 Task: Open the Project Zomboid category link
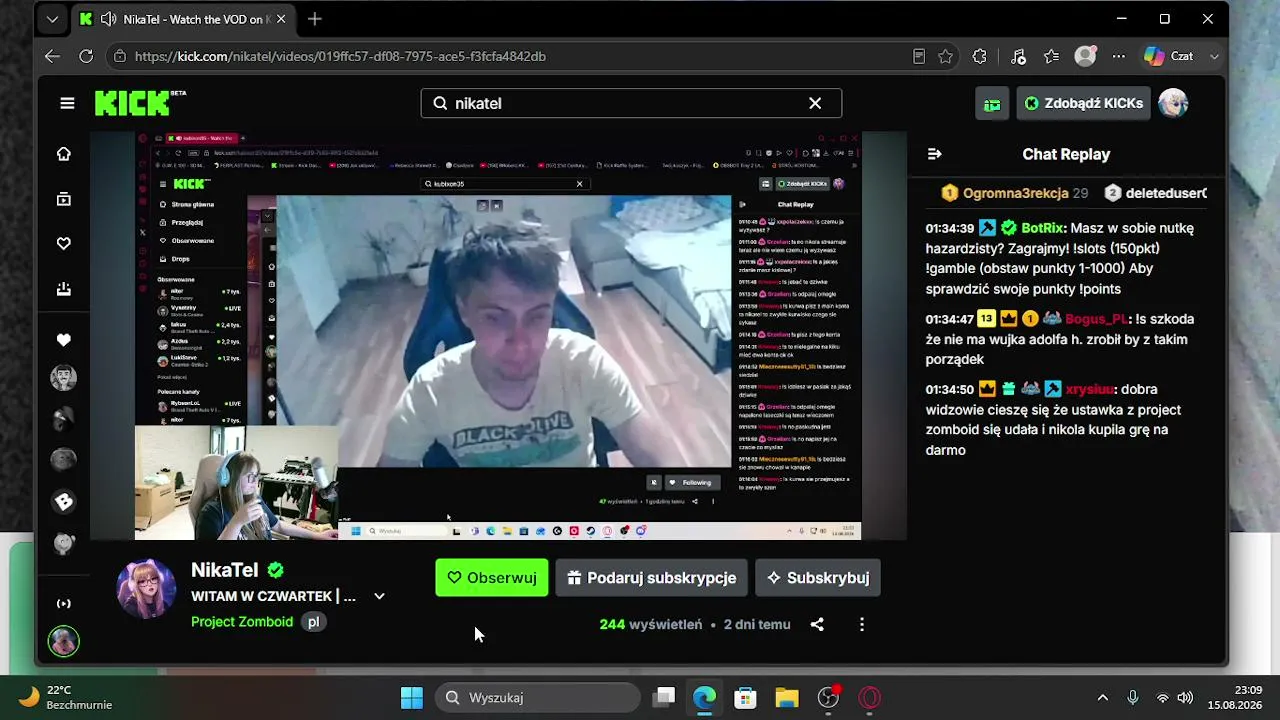point(242,622)
